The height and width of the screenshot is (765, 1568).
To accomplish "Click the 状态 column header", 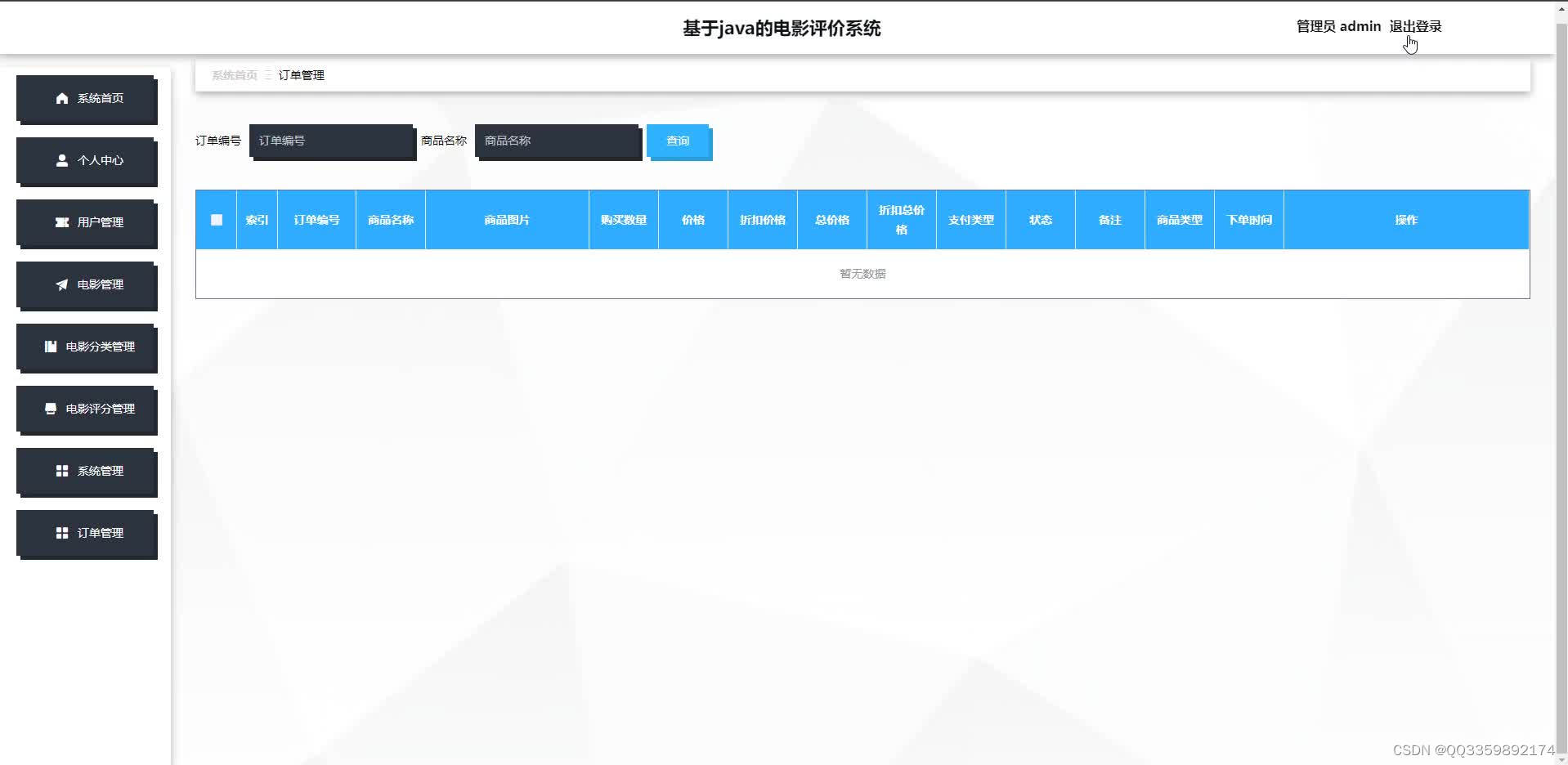I will [1041, 220].
